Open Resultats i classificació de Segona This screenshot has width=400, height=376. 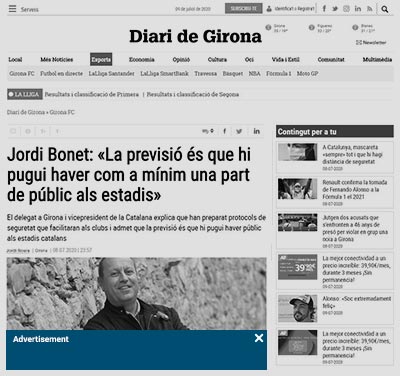coord(193,94)
